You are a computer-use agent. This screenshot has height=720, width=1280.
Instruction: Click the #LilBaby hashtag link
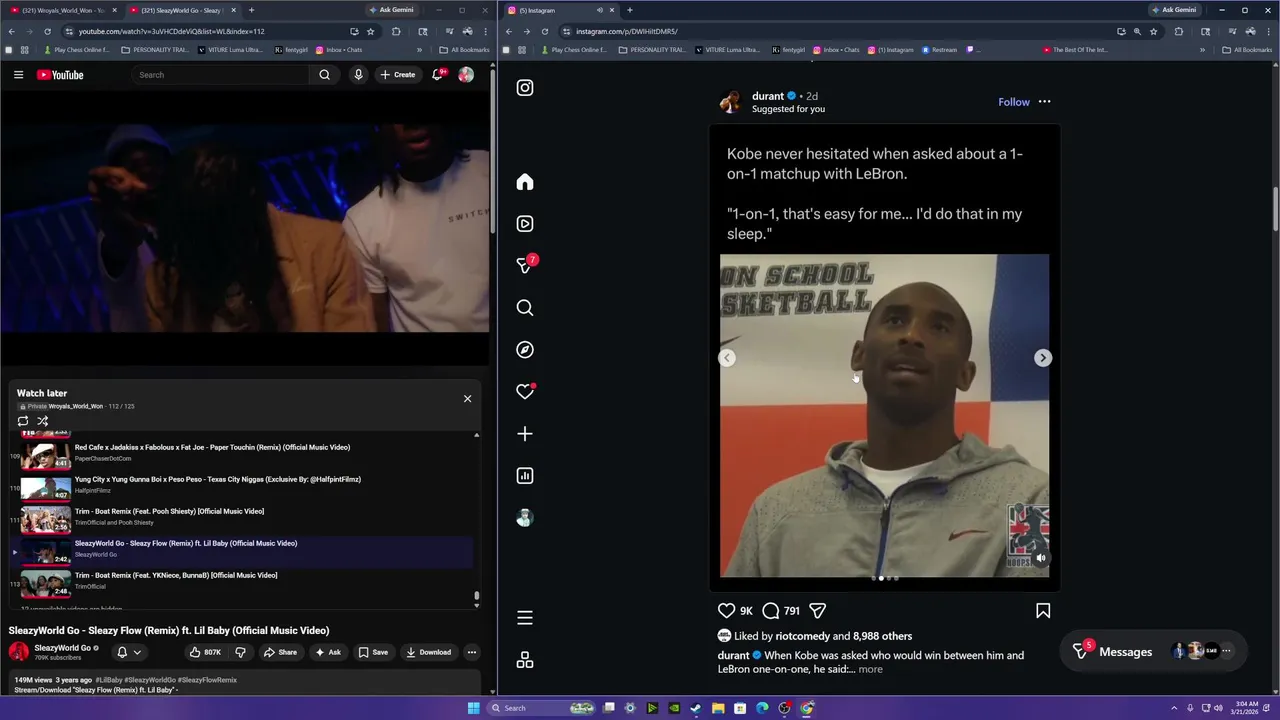pos(108,680)
